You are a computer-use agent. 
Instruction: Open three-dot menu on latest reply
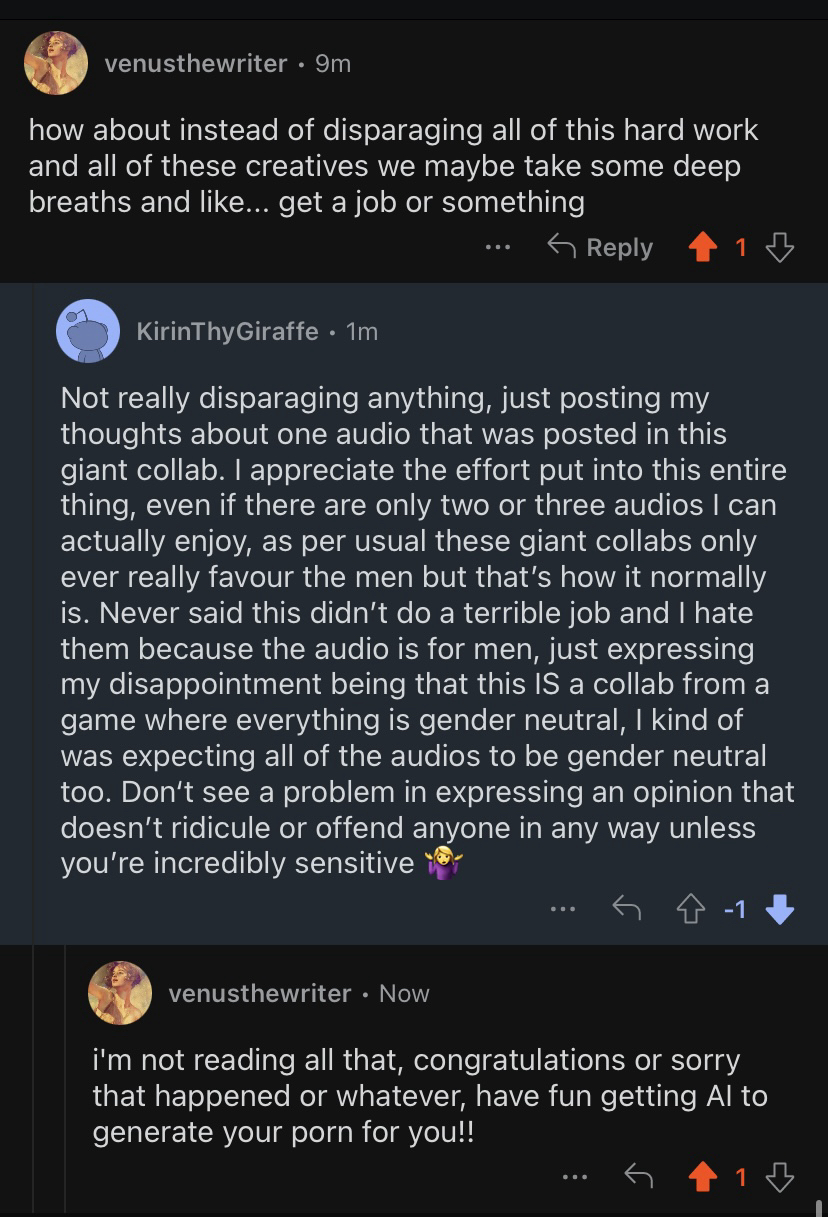(x=572, y=1177)
